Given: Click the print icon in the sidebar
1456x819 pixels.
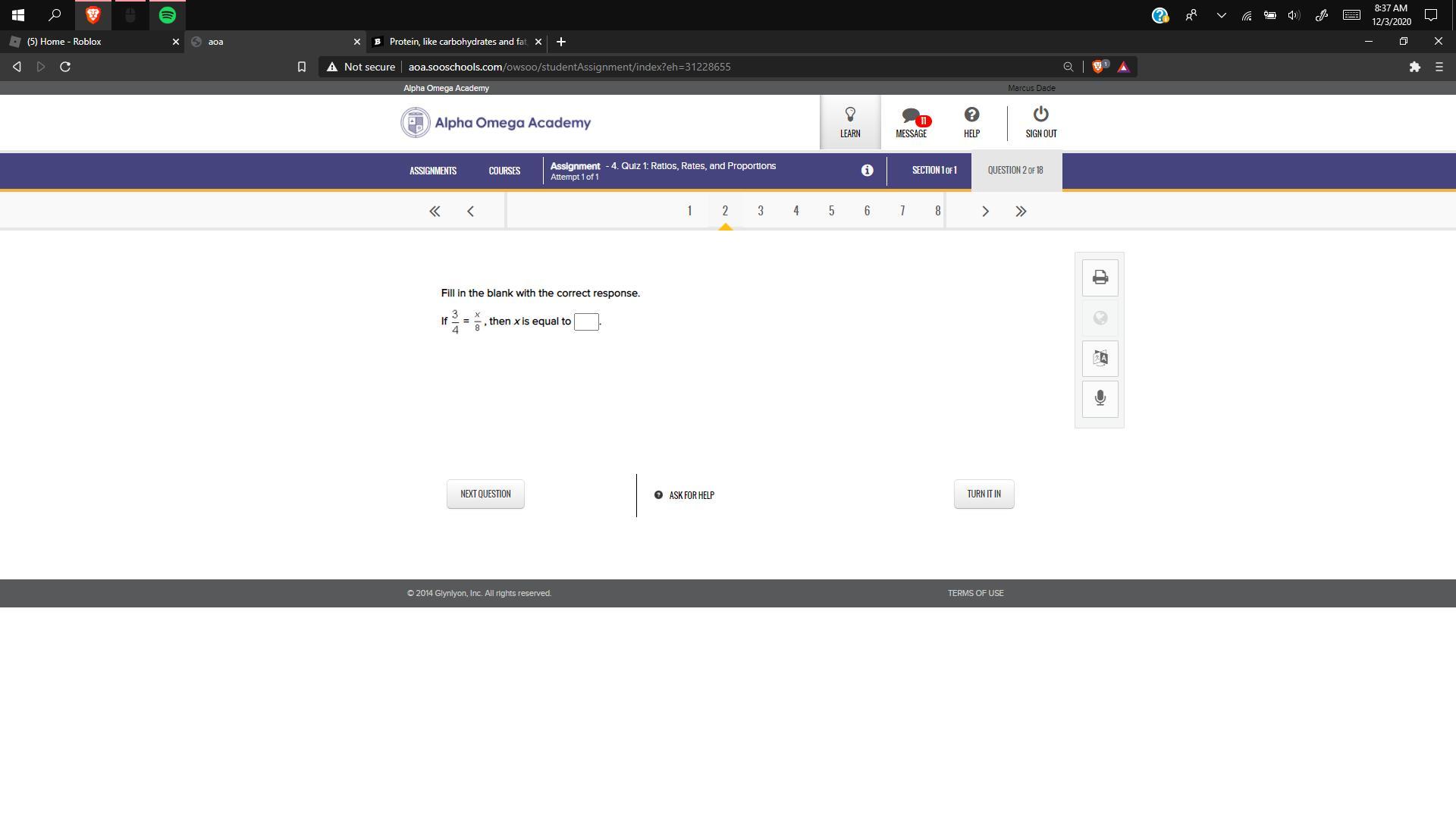Looking at the screenshot, I should tap(1100, 278).
